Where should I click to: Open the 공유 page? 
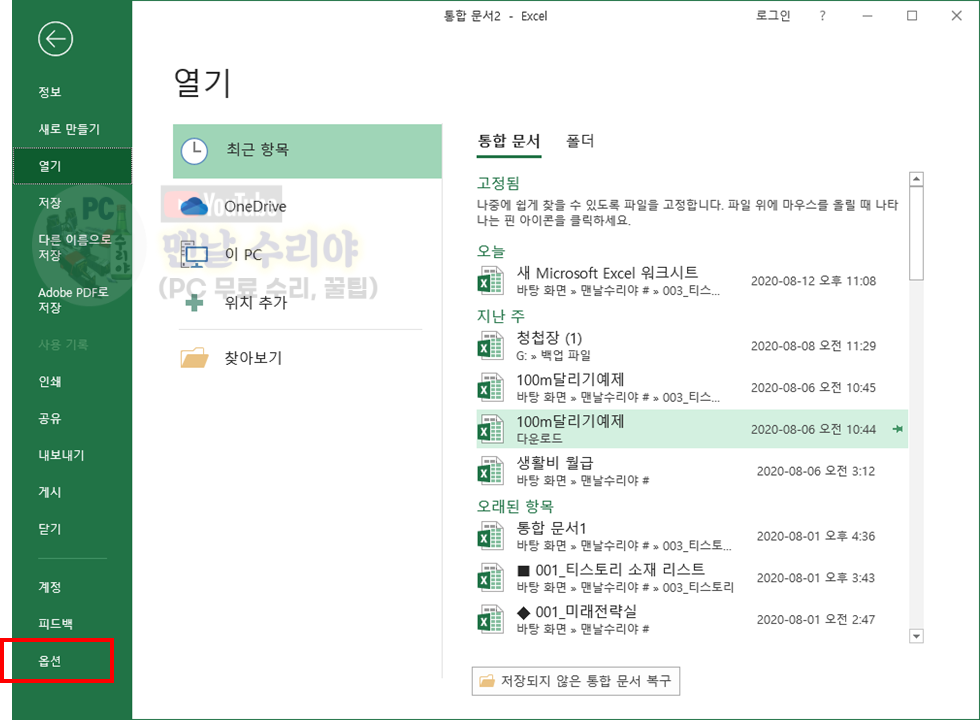(x=72, y=418)
